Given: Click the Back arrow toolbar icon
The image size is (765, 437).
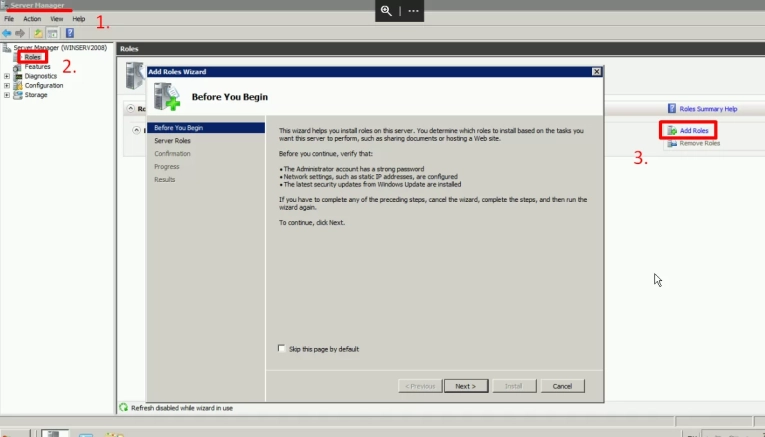Looking at the screenshot, I should pos(8,33).
